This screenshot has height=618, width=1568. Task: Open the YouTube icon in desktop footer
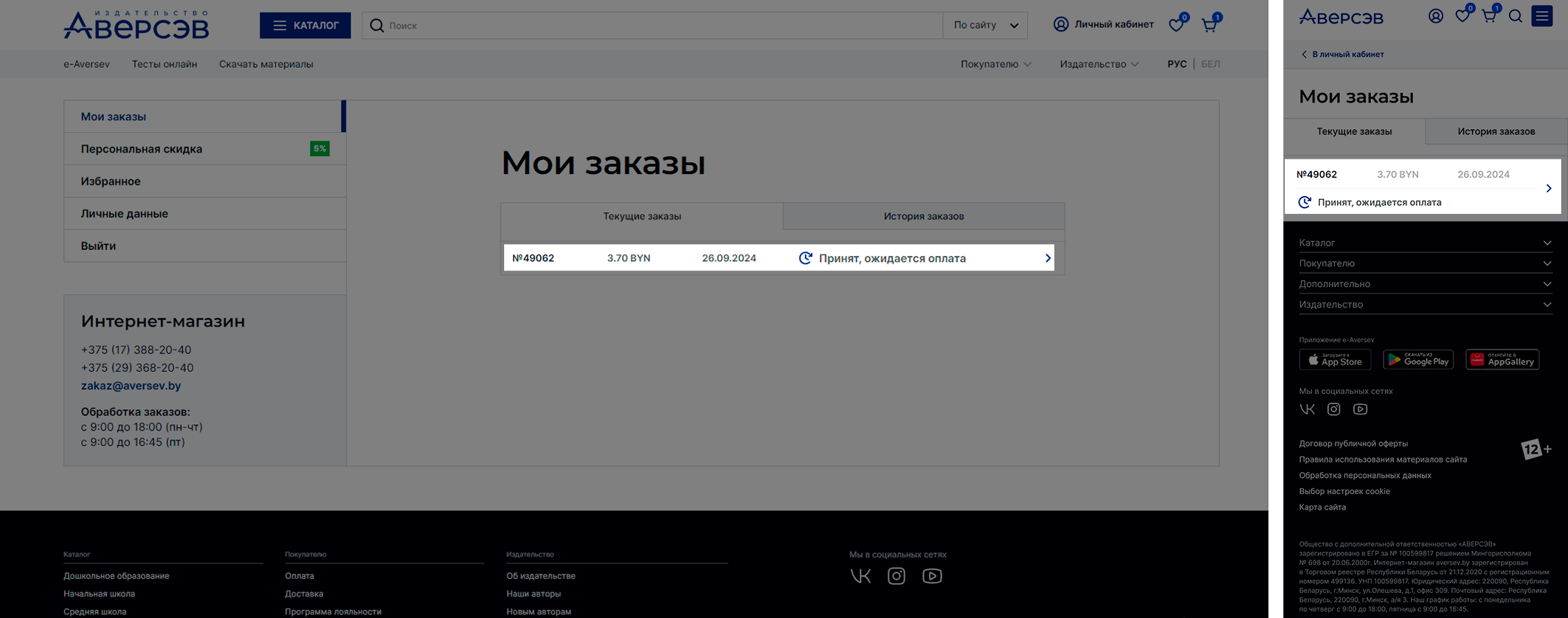[931, 576]
